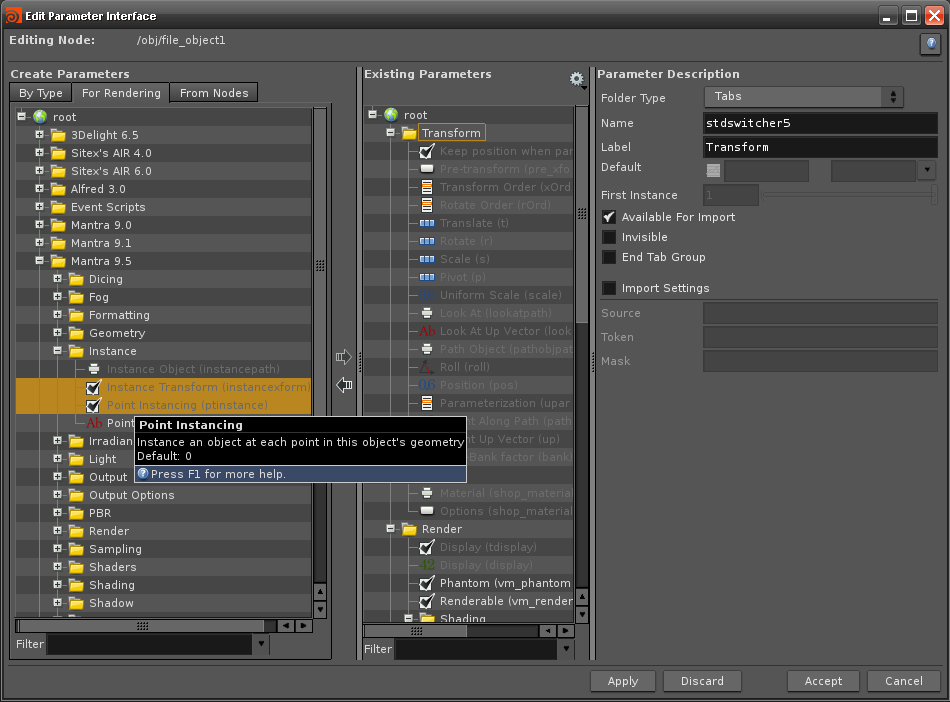The height and width of the screenshot is (702, 950).
Task: Open the Folder Type dropdown
Action: pyautogui.click(x=803, y=96)
